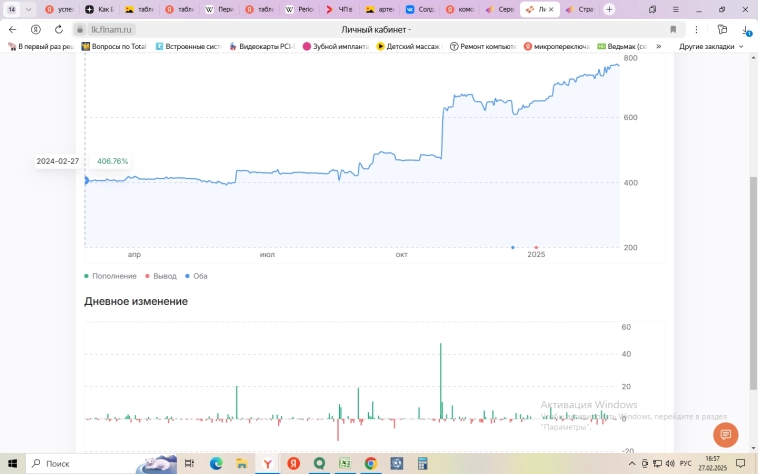Click the lk.finam.ru address field
Viewport: 758px width, 474px height.
tap(112, 30)
